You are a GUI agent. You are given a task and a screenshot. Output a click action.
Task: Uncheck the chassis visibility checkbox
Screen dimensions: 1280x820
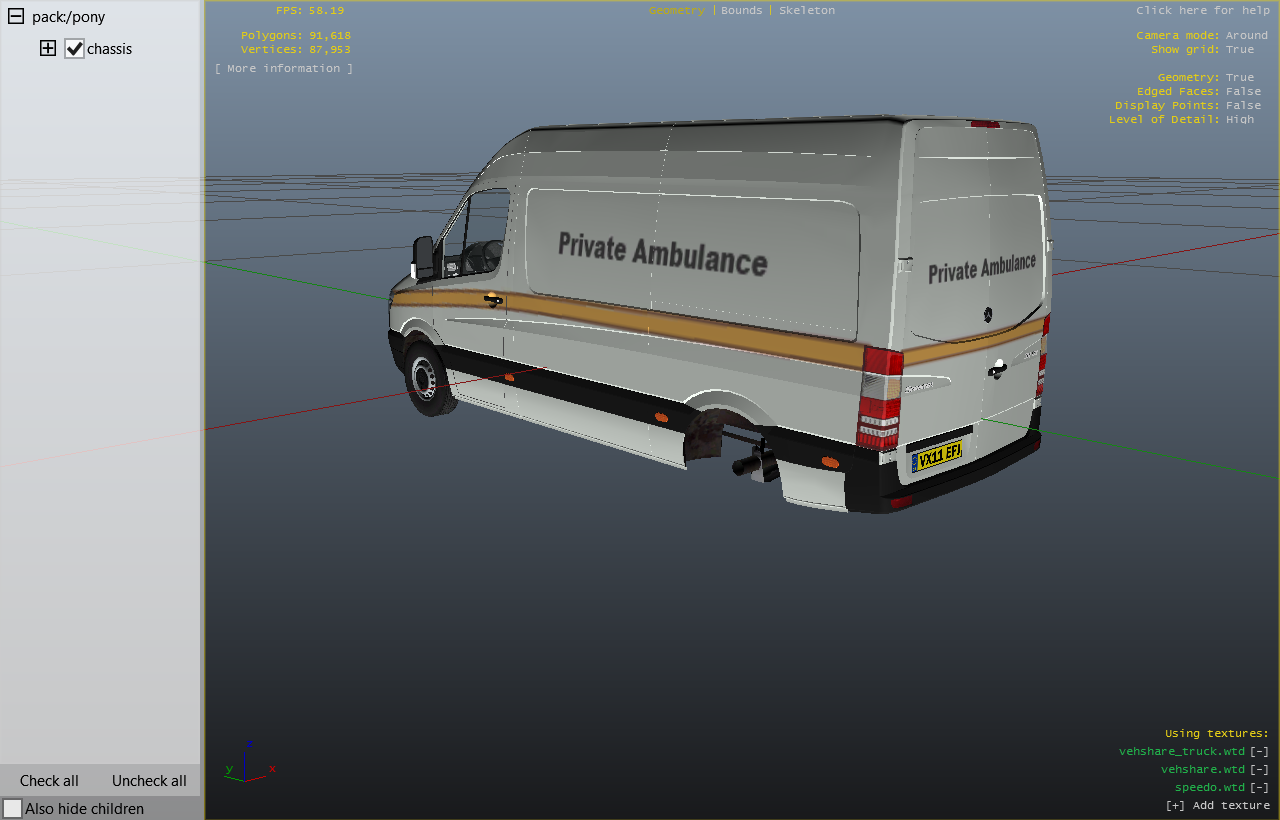pos(74,48)
